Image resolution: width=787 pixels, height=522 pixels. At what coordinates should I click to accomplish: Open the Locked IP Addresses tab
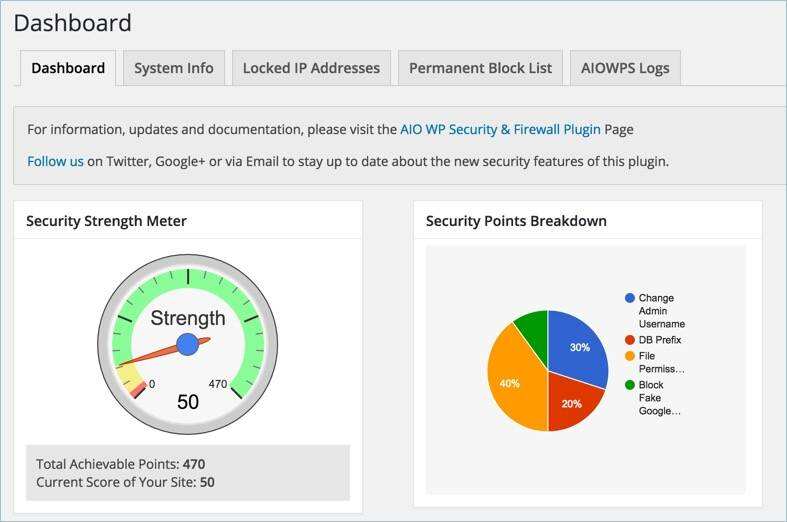[311, 68]
